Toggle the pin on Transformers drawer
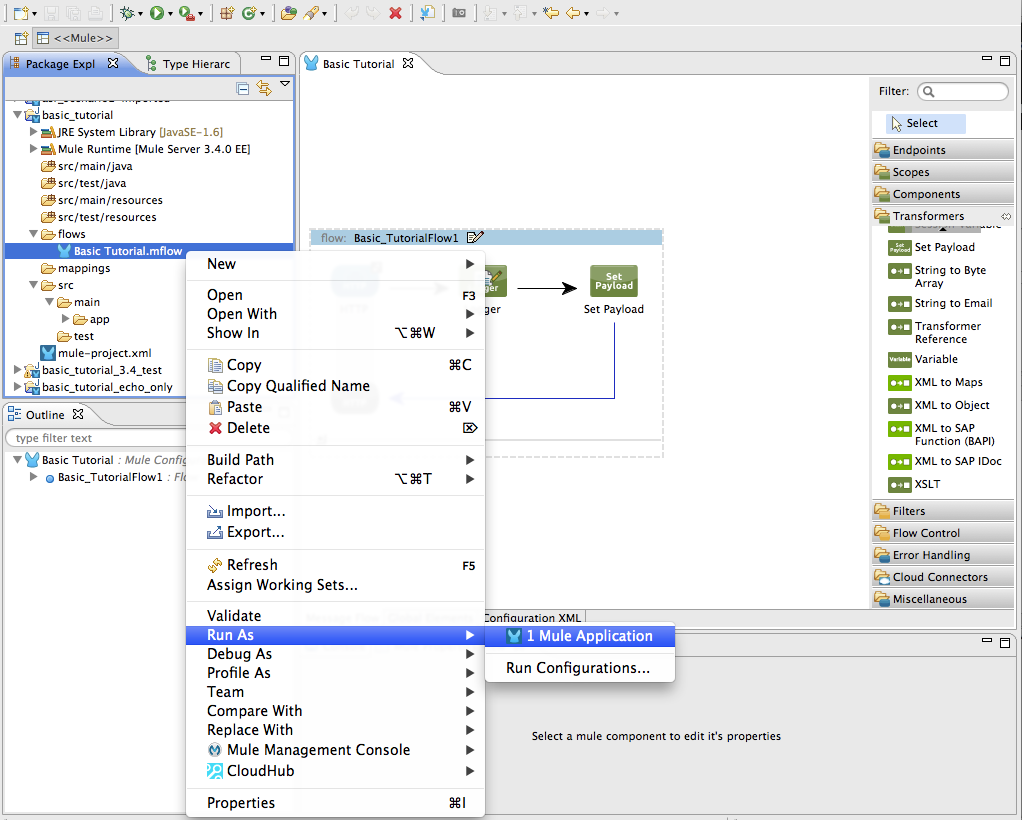 coord(1006,216)
